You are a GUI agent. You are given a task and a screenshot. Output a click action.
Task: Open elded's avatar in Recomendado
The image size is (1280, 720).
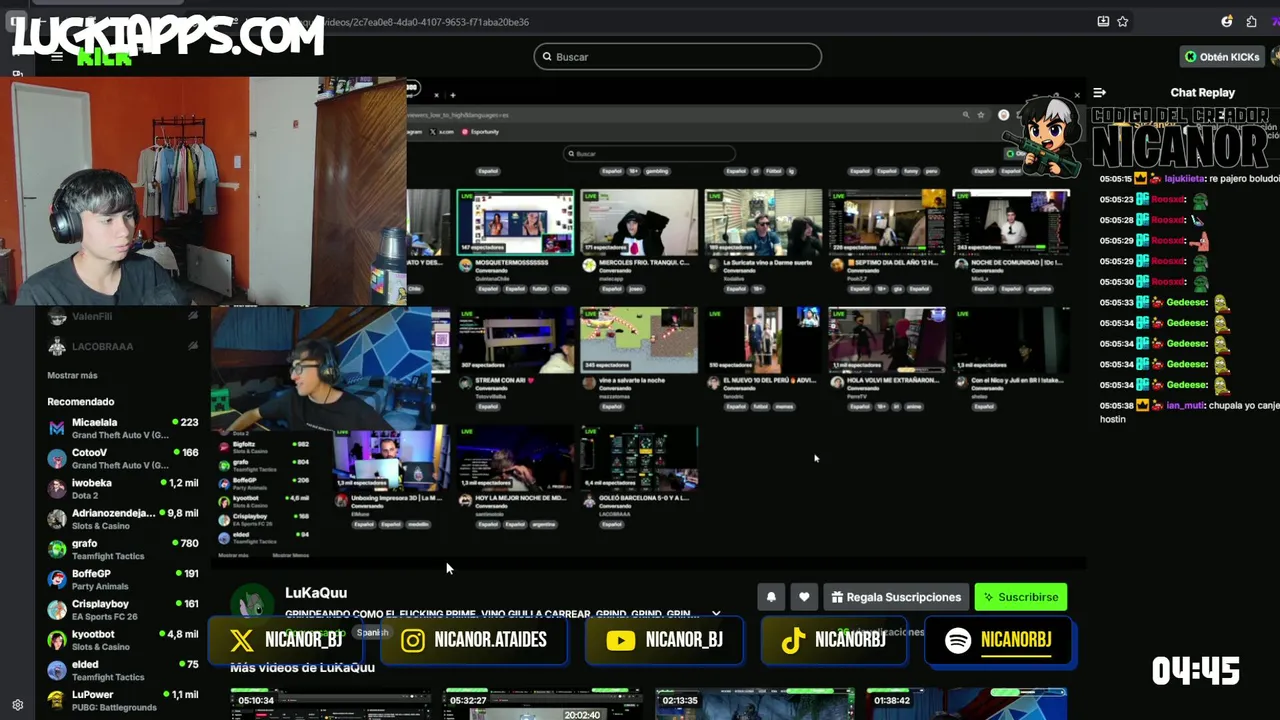click(57, 670)
